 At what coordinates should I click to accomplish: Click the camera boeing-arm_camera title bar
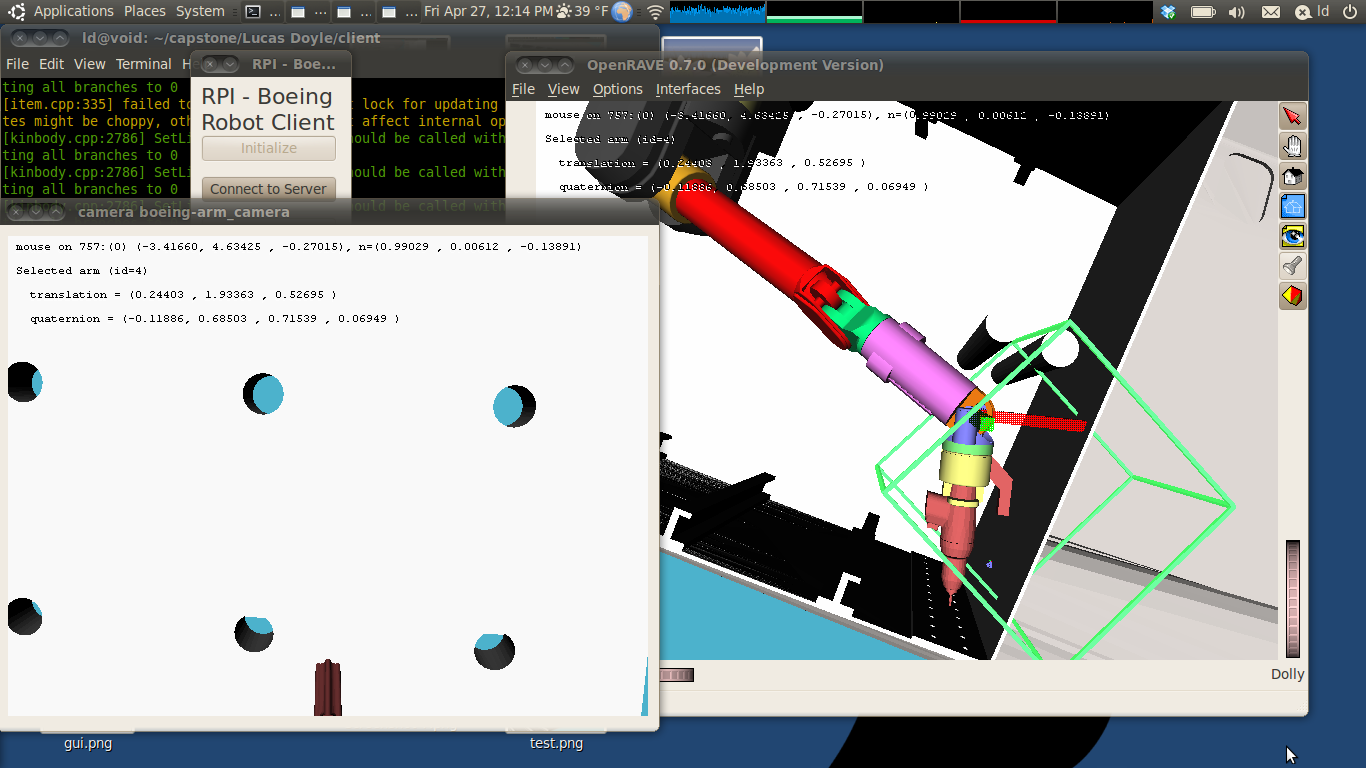click(330, 212)
